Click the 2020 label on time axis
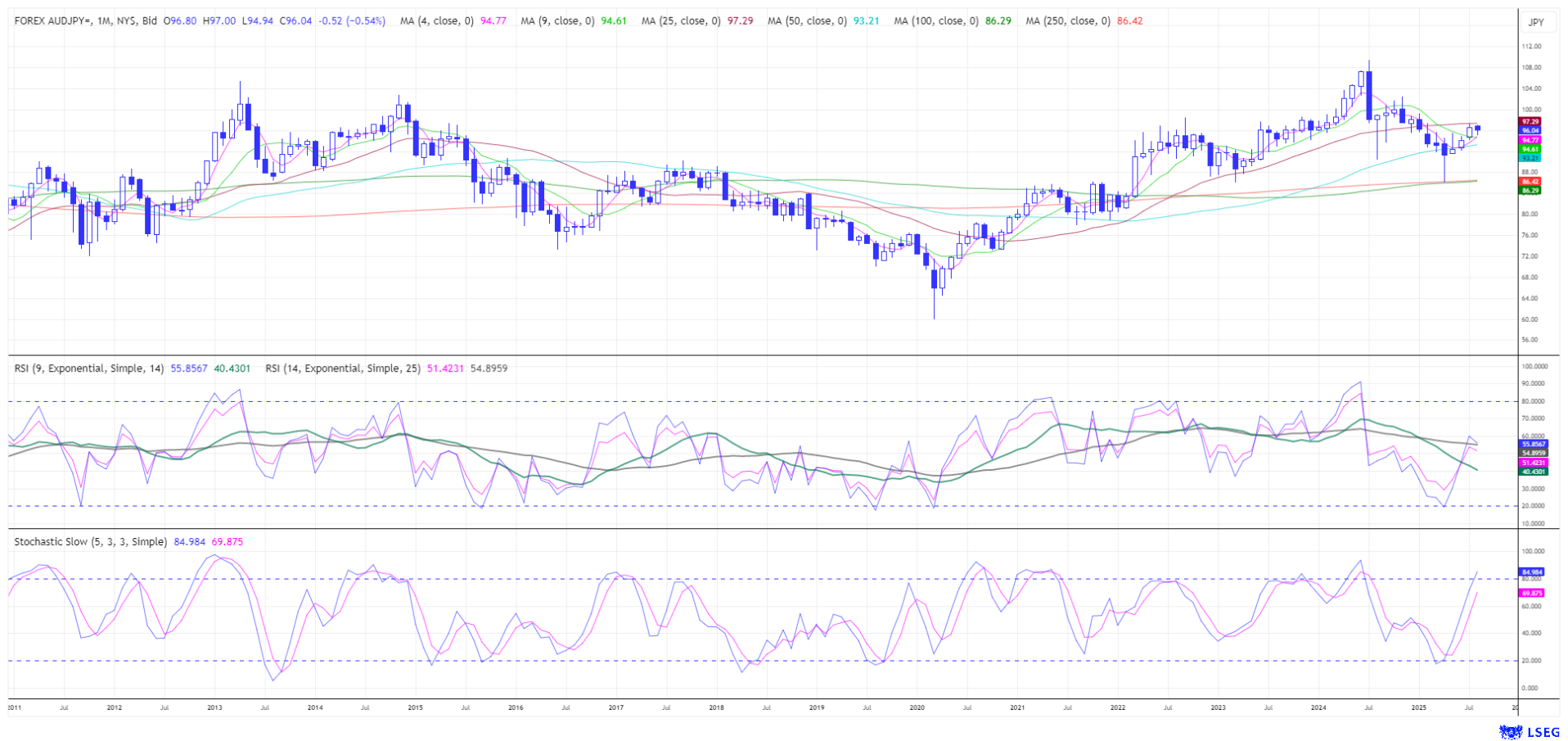 tap(917, 707)
